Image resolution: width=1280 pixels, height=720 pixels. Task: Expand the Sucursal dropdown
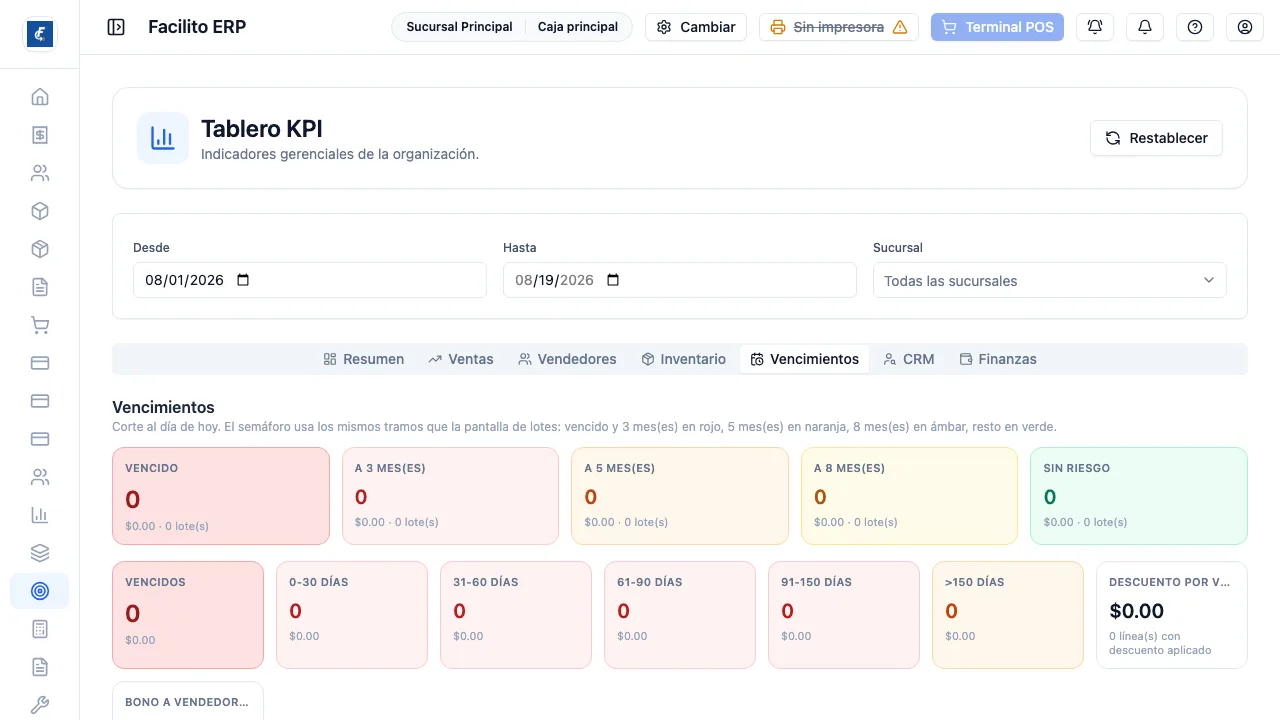1050,280
